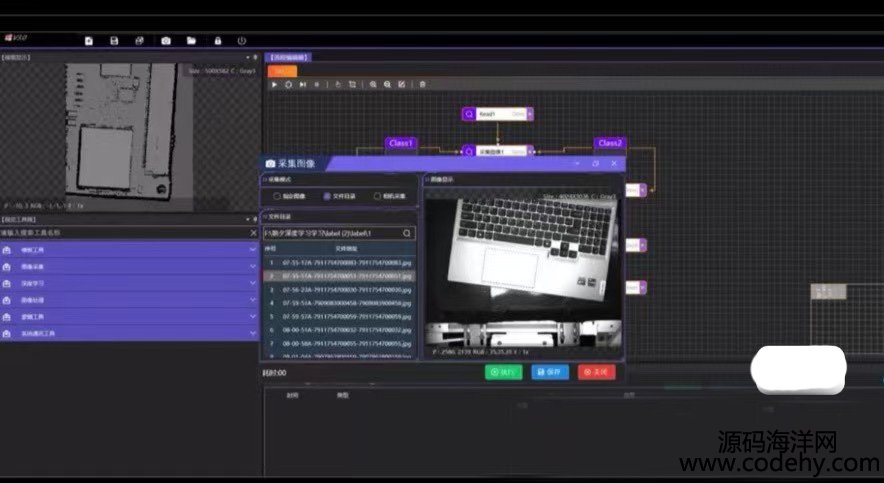Click the red 关闭 button
884x483 pixels.
click(596, 372)
